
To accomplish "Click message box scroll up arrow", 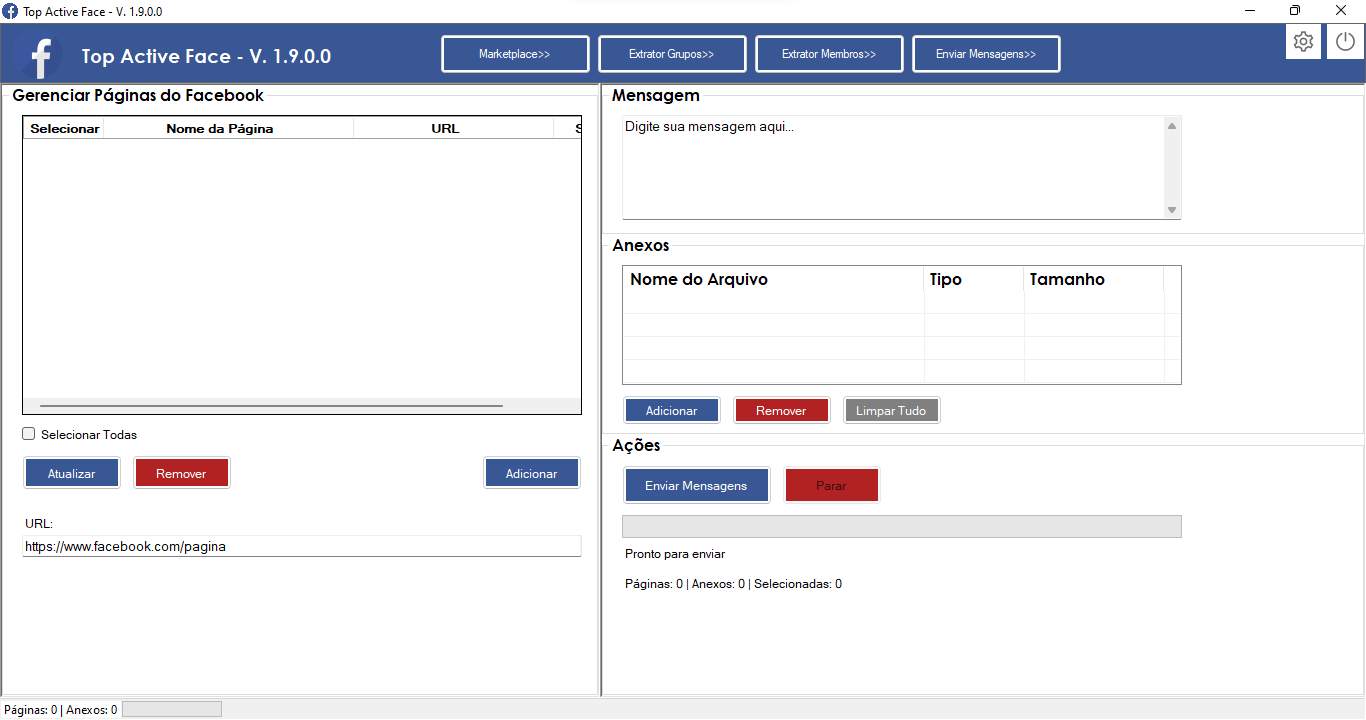I will click(x=1172, y=126).
